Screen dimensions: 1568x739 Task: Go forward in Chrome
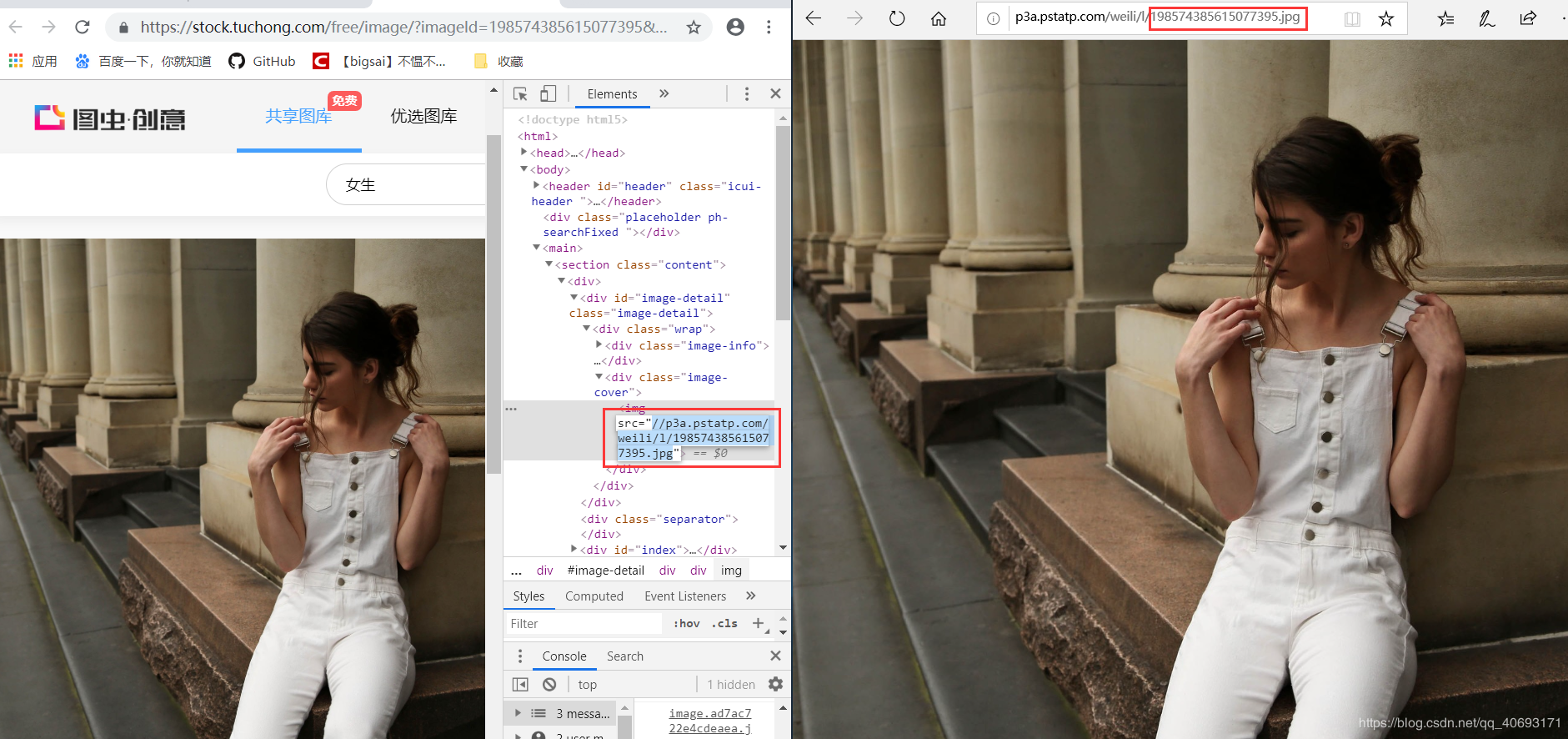(x=48, y=28)
